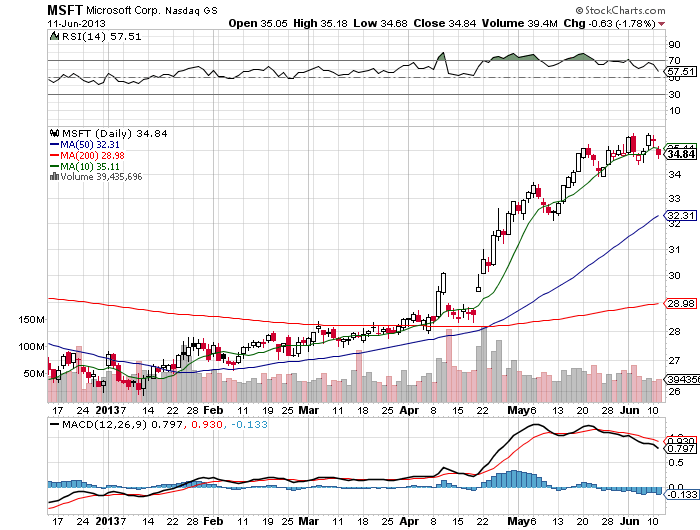Click the 2013 year label on the price chart axis
Image resolution: width=700 pixels, height=530 pixels.
pos(108,410)
